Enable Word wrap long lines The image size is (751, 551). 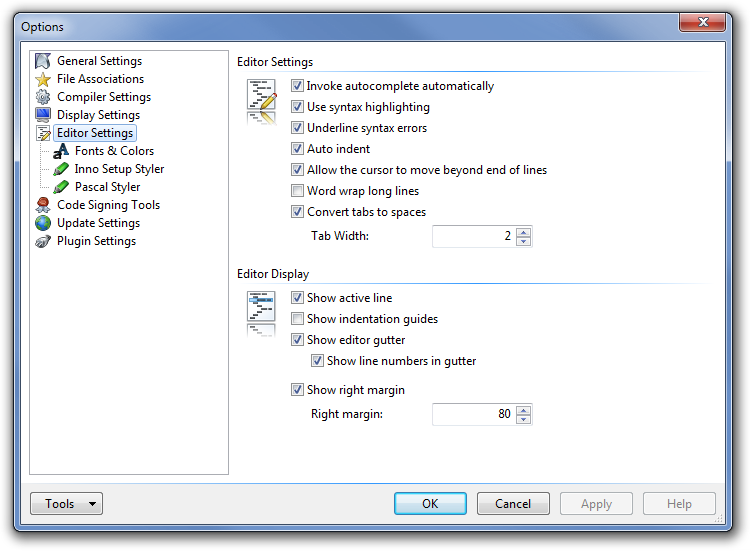297,191
